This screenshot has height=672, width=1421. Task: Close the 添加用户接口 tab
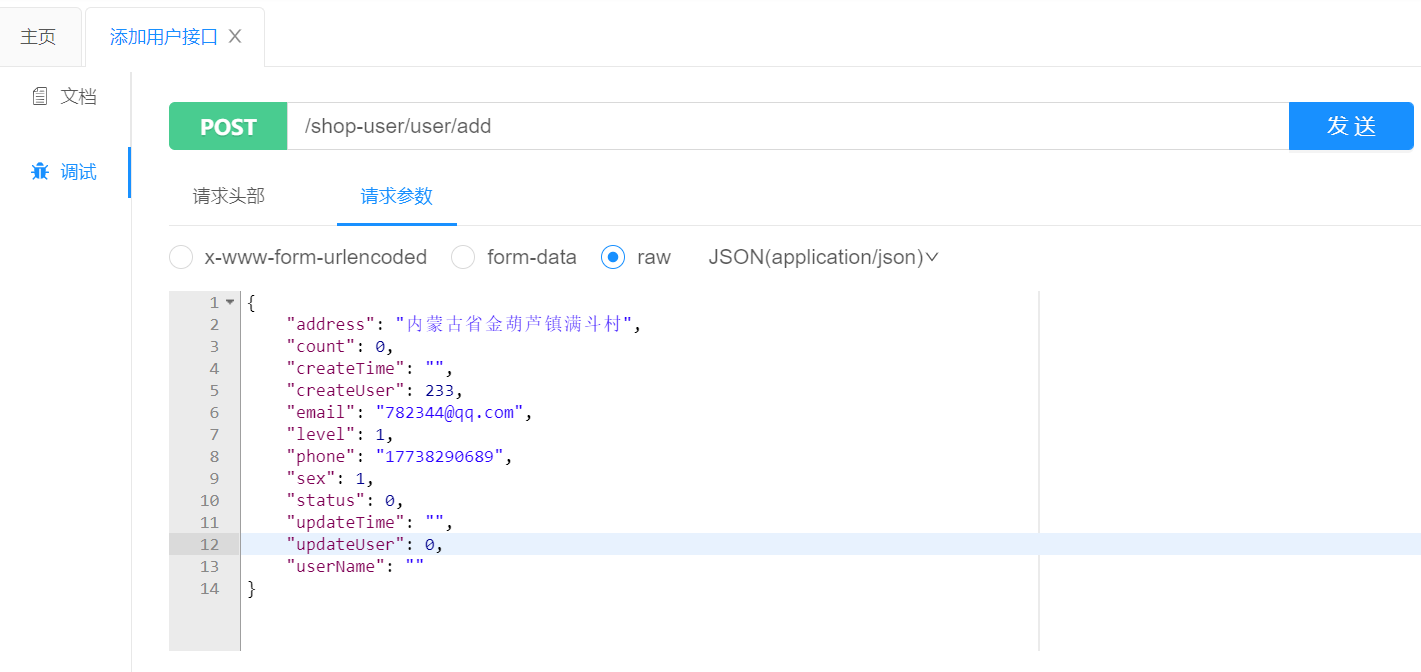(235, 36)
